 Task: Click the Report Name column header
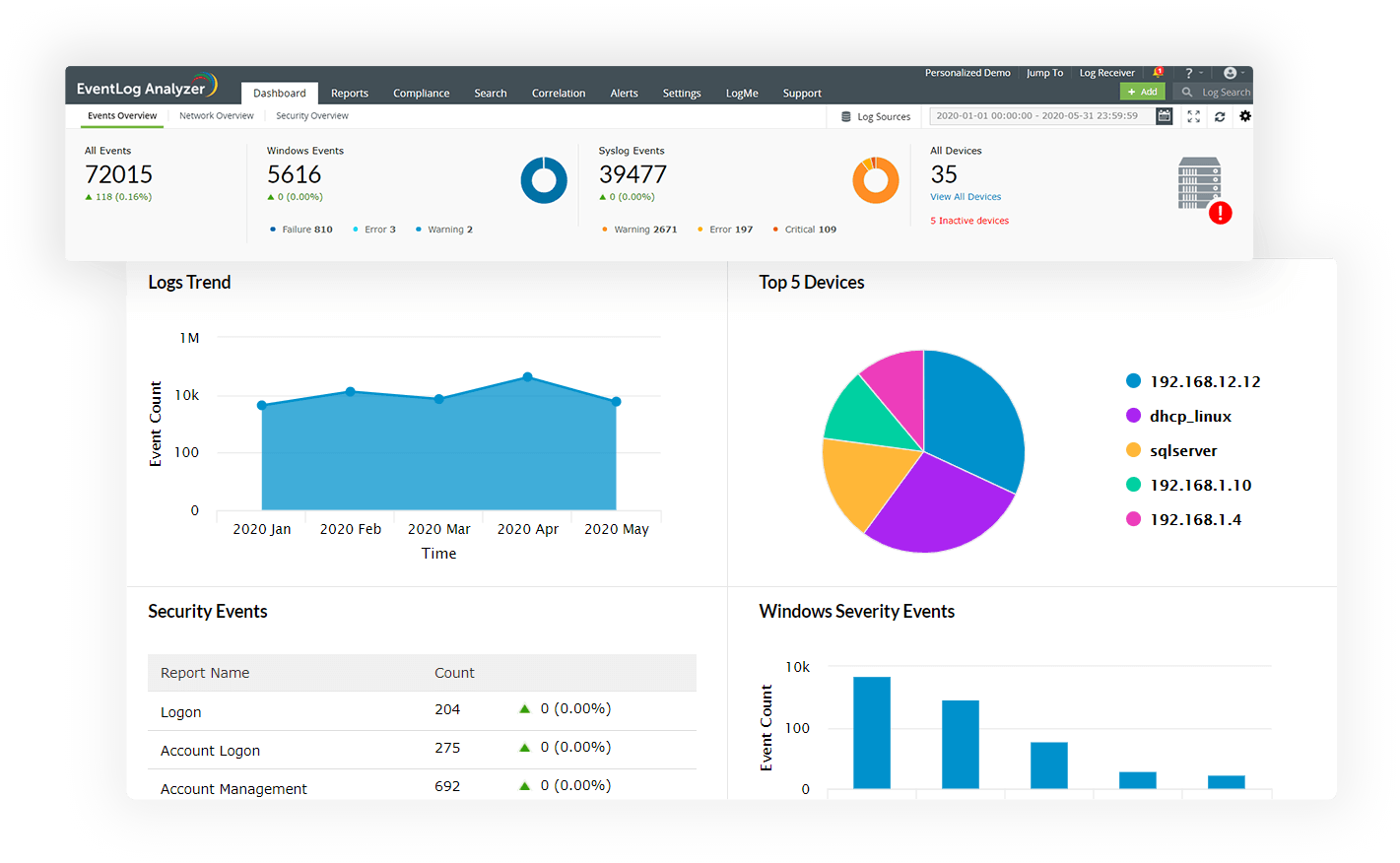(205, 673)
